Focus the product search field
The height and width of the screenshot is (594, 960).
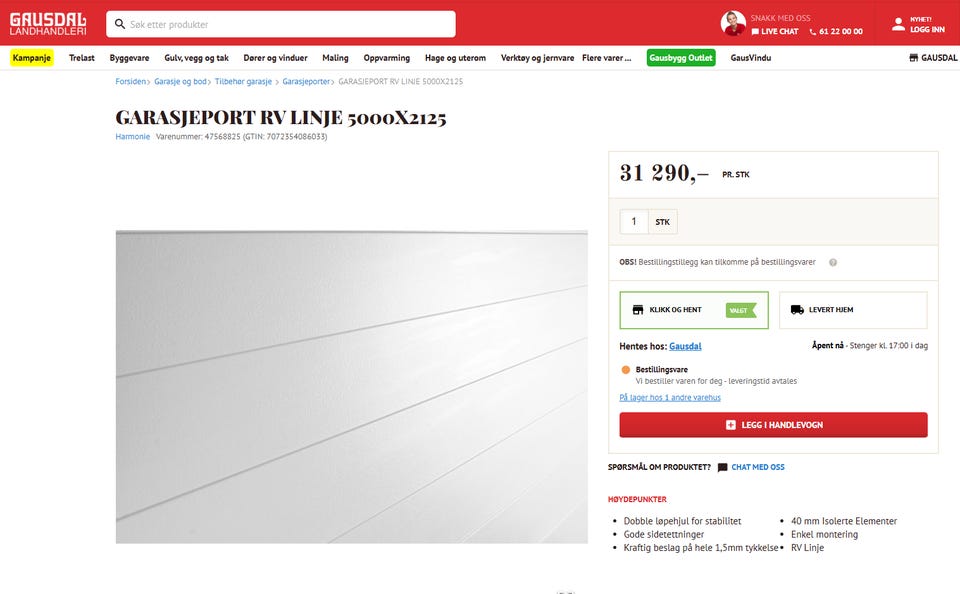[x=280, y=24]
